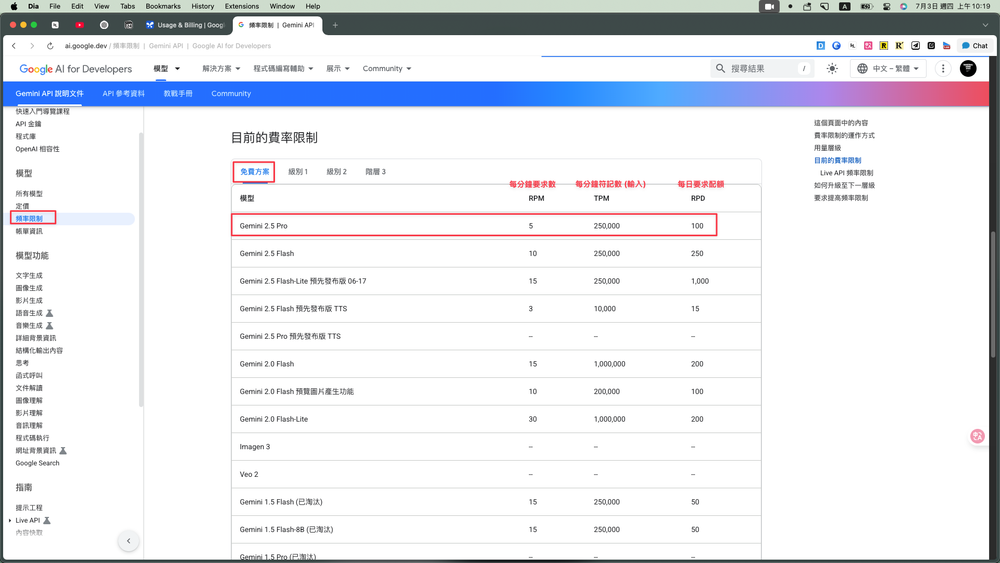
Task: Open the Google AI for Developers home logo
Action: point(75,69)
